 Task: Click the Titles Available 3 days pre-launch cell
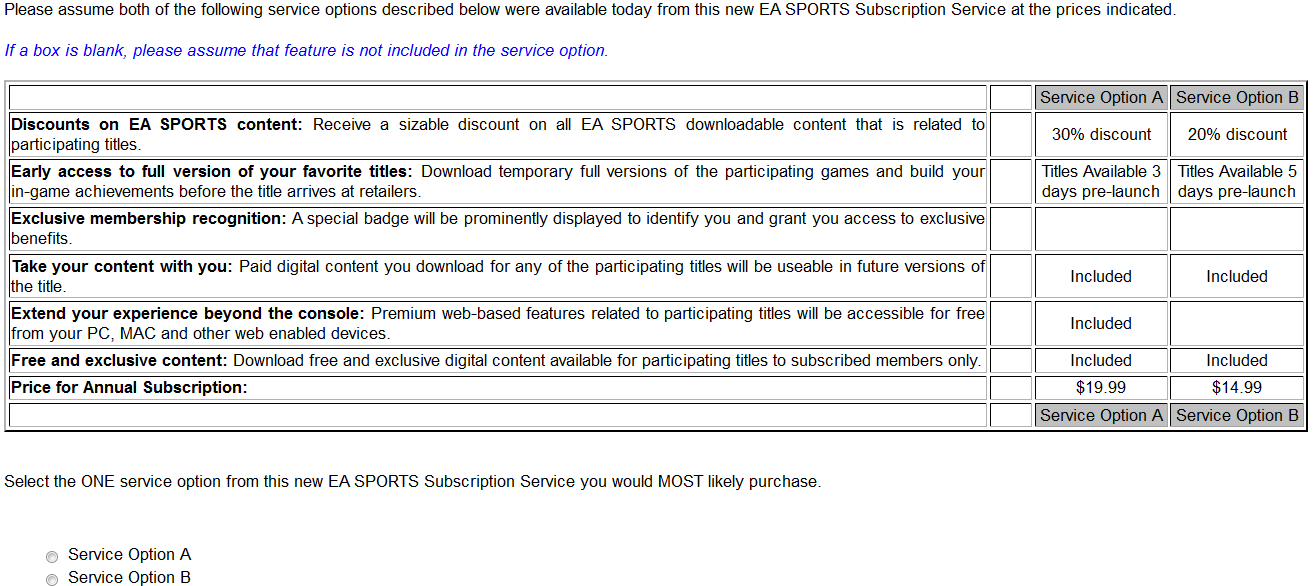click(x=1101, y=181)
